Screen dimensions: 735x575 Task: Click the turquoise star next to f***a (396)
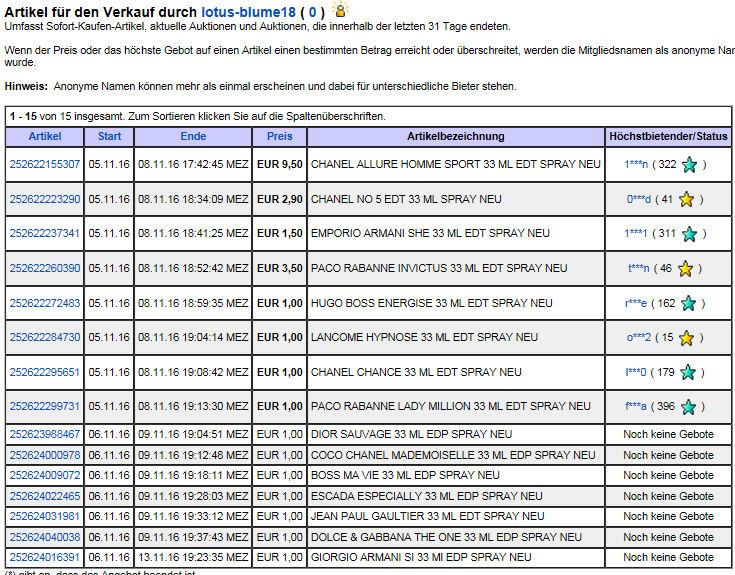click(688, 407)
